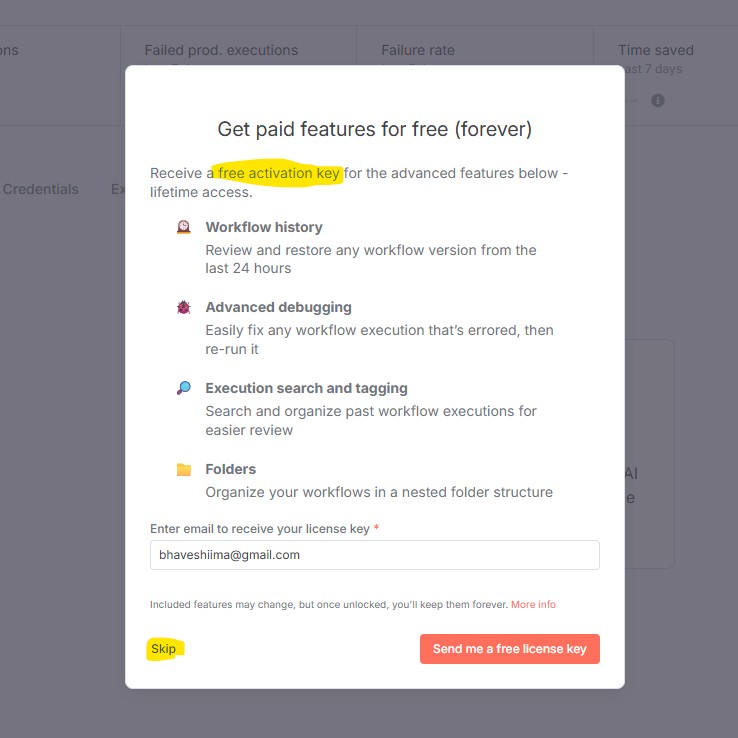The image size is (738, 738).
Task: Open the More info link
Action: 533,605
